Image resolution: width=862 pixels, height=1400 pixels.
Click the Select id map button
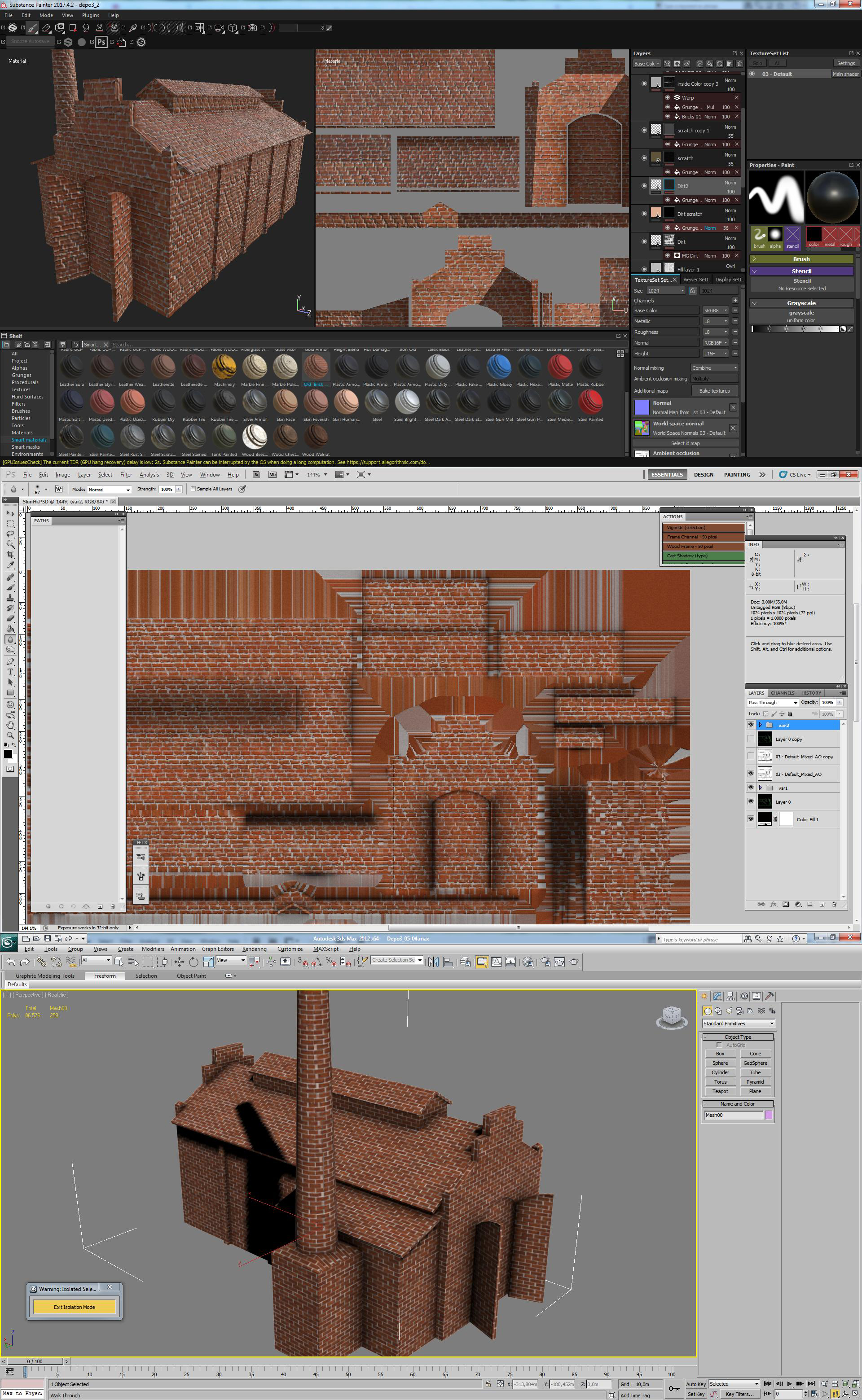click(685, 443)
